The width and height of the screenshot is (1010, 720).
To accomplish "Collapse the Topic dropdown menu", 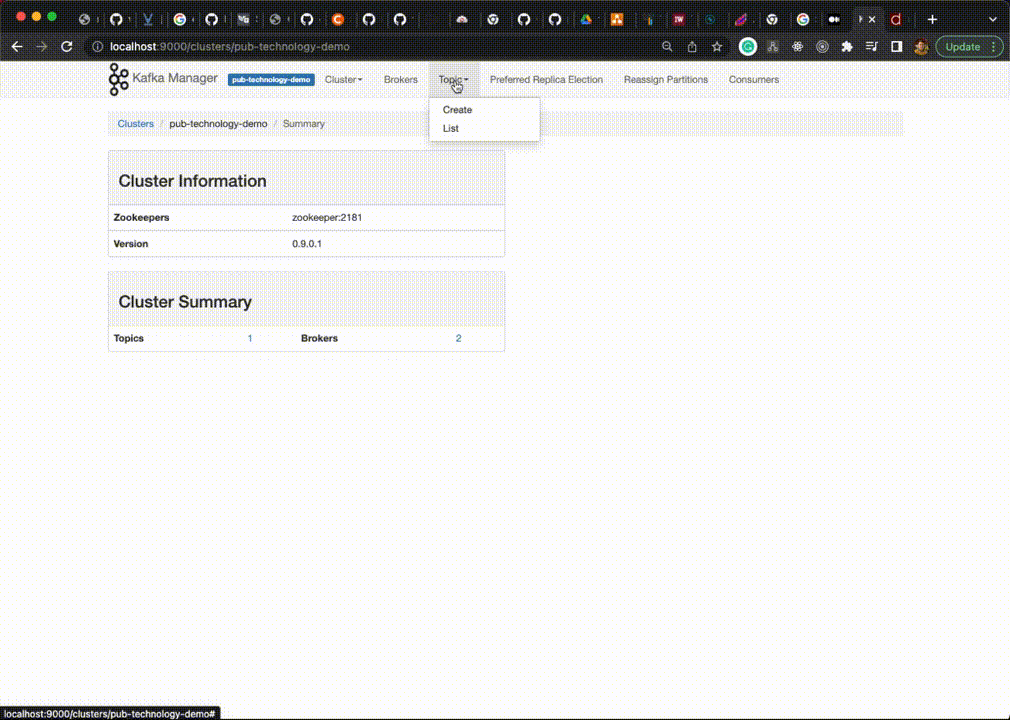I will (x=453, y=80).
